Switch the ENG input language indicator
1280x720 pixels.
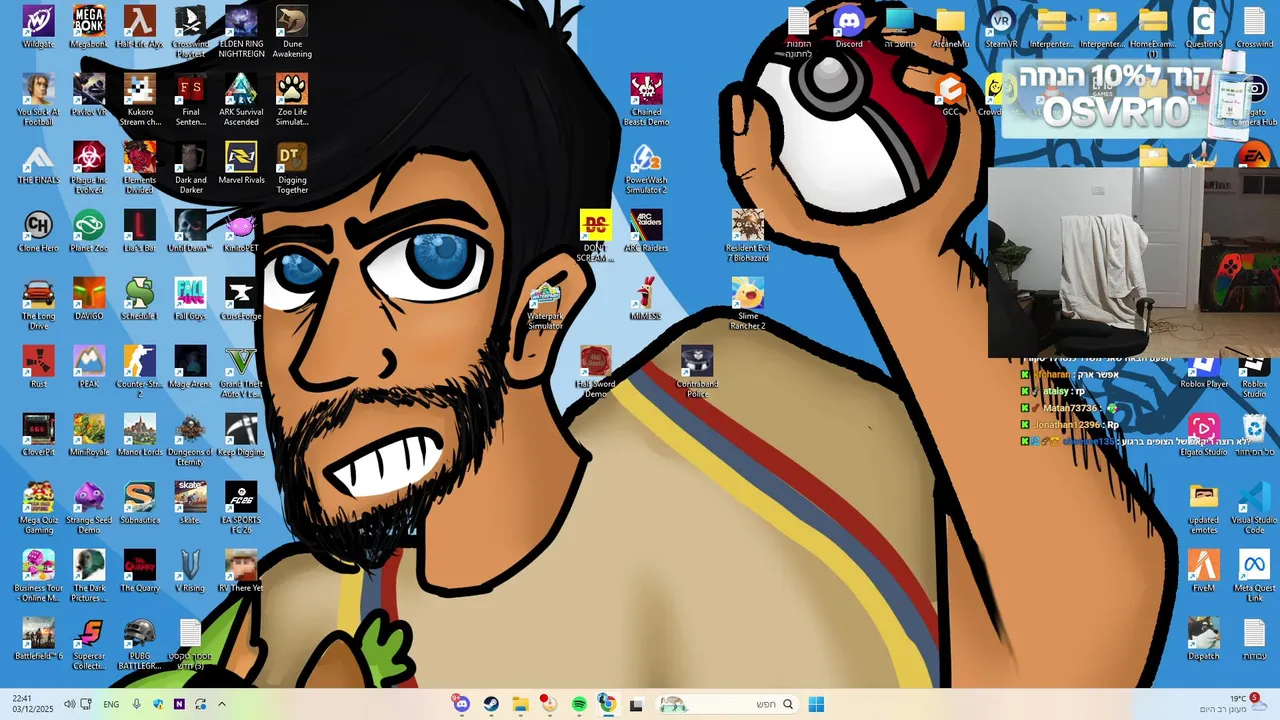point(111,704)
